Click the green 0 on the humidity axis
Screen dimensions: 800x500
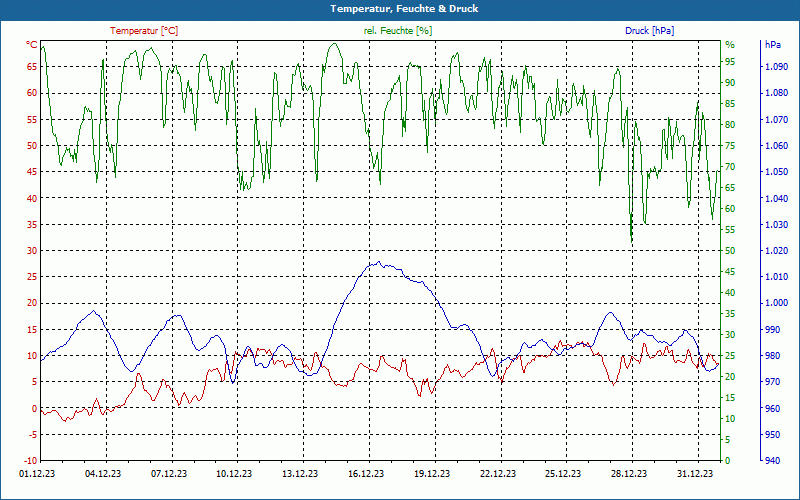(x=728, y=461)
